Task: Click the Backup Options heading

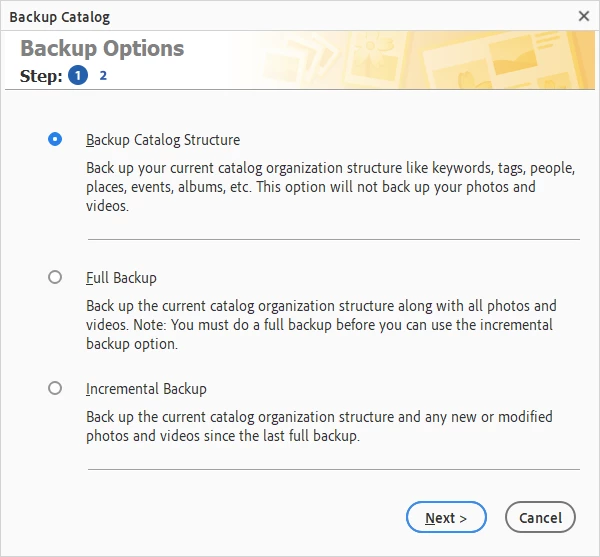Action: 102,49
